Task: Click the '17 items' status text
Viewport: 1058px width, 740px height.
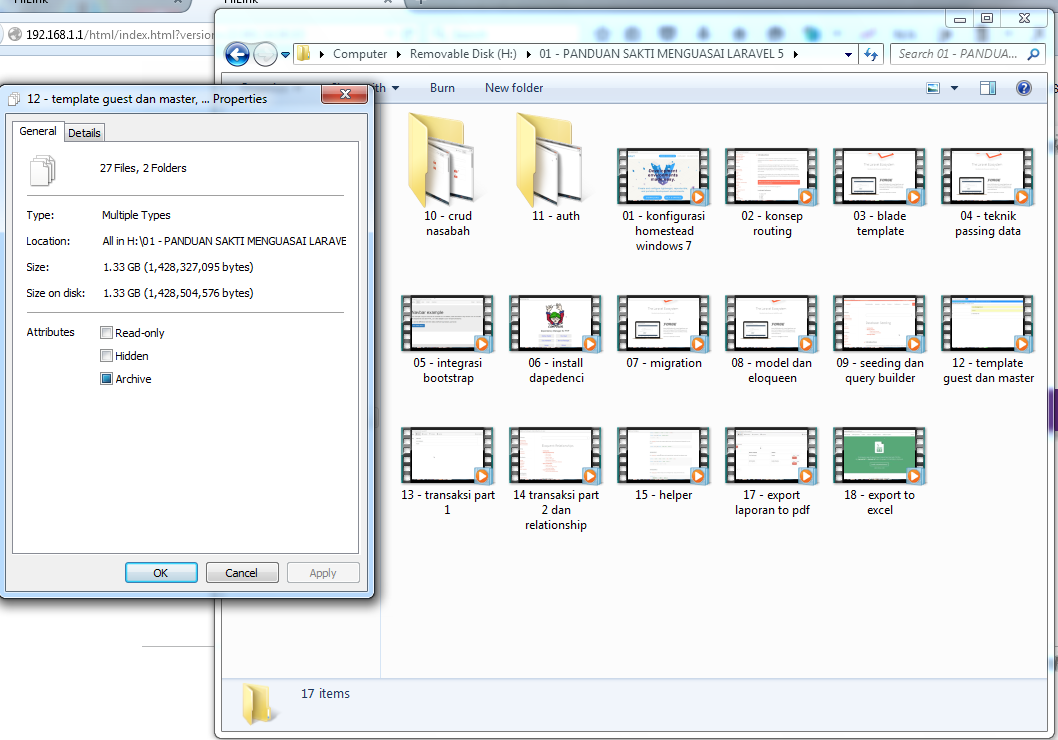Action: (325, 693)
